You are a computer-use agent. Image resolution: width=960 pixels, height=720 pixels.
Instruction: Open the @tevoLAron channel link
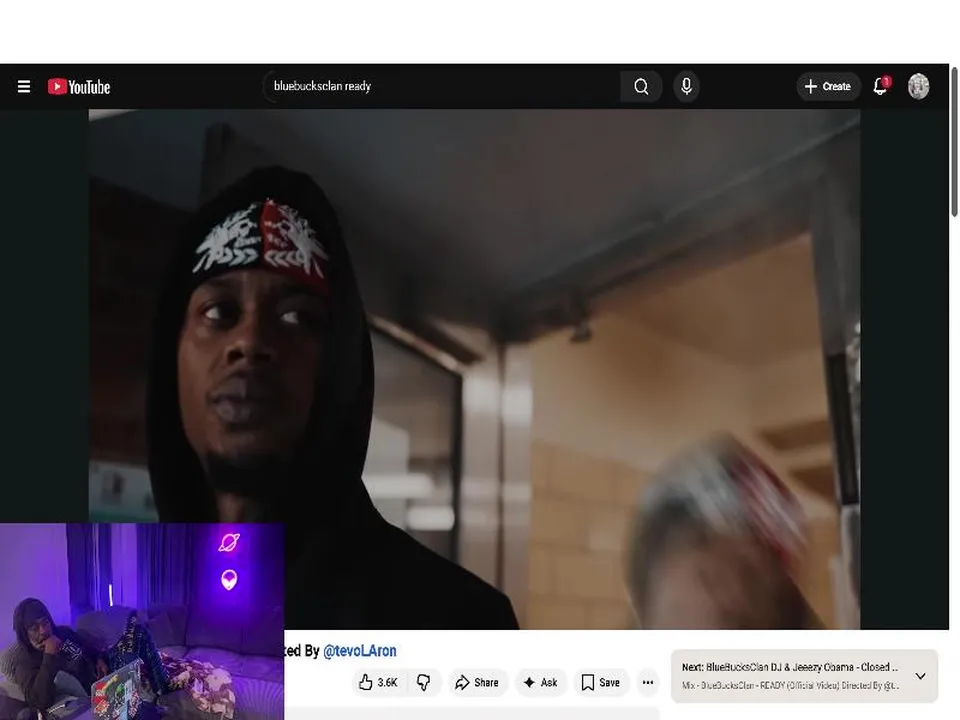click(359, 651)
